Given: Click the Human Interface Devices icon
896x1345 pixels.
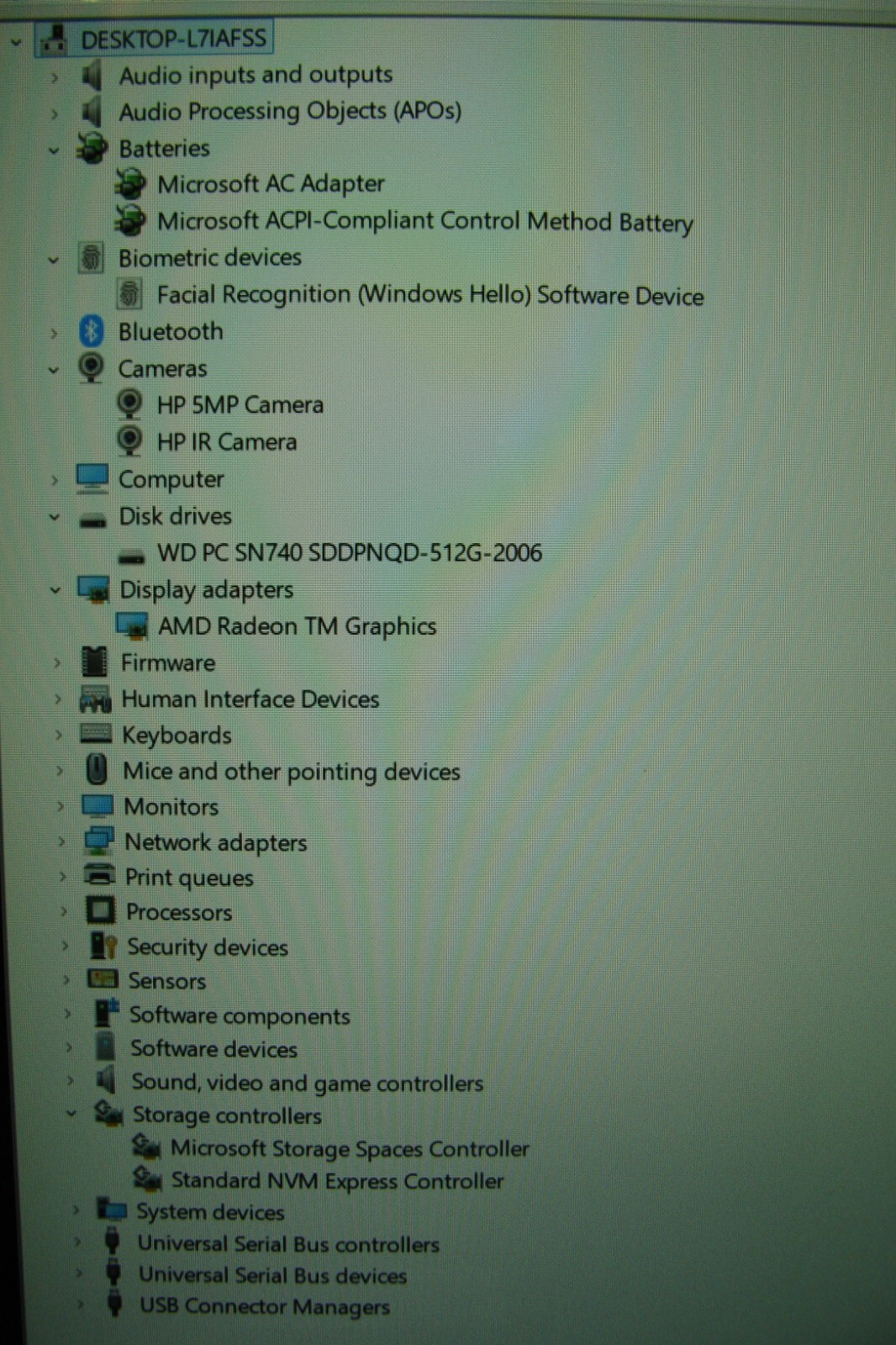Looking at the screenshot, I should point(95,699).
